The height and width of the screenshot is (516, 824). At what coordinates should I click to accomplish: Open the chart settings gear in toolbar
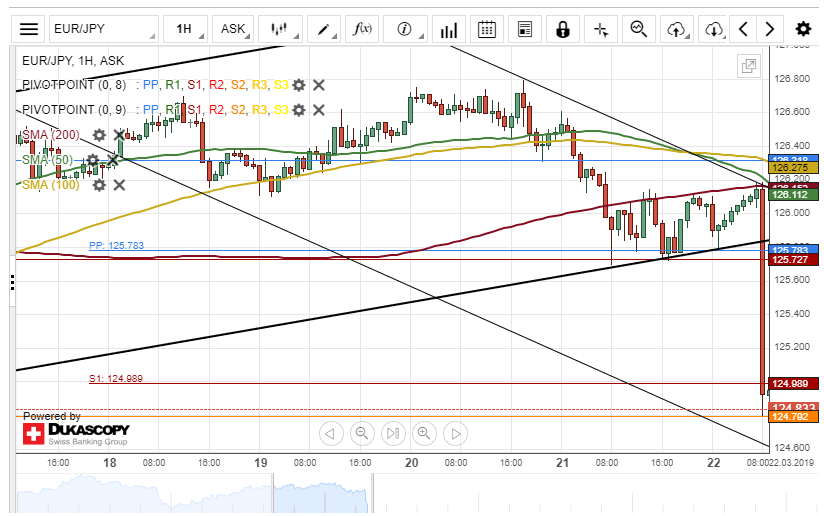[803, 29]
